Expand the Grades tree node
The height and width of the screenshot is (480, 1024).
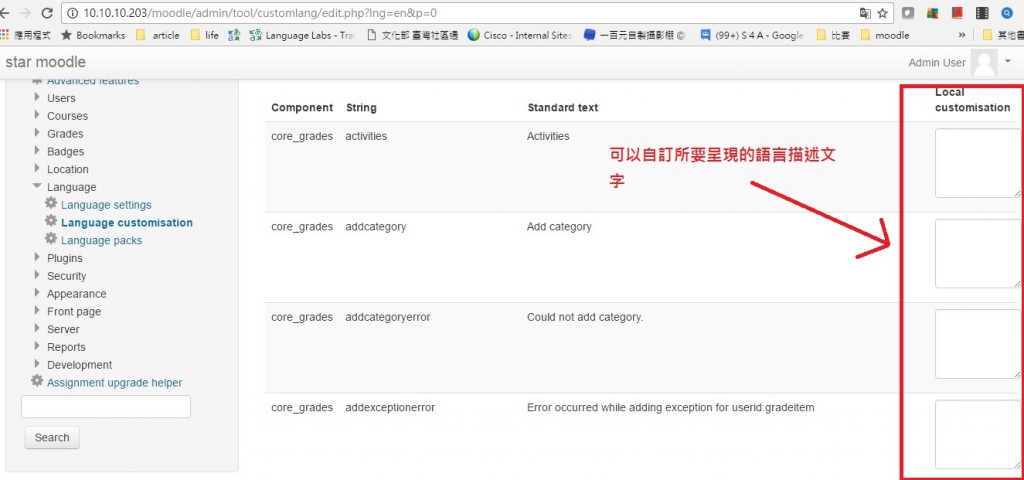click(x=37, y=133)
